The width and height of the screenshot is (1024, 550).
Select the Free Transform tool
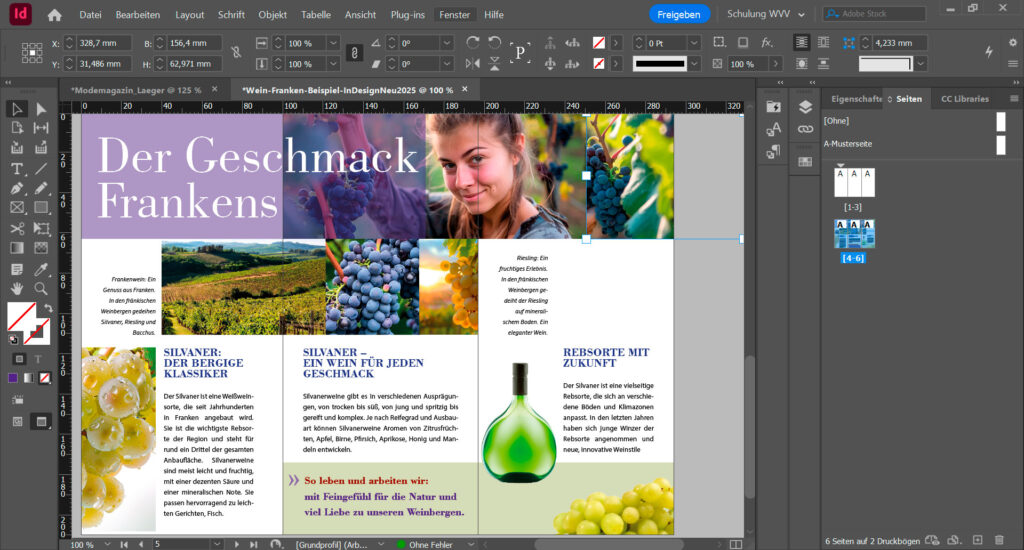click(x=41, y=229)
